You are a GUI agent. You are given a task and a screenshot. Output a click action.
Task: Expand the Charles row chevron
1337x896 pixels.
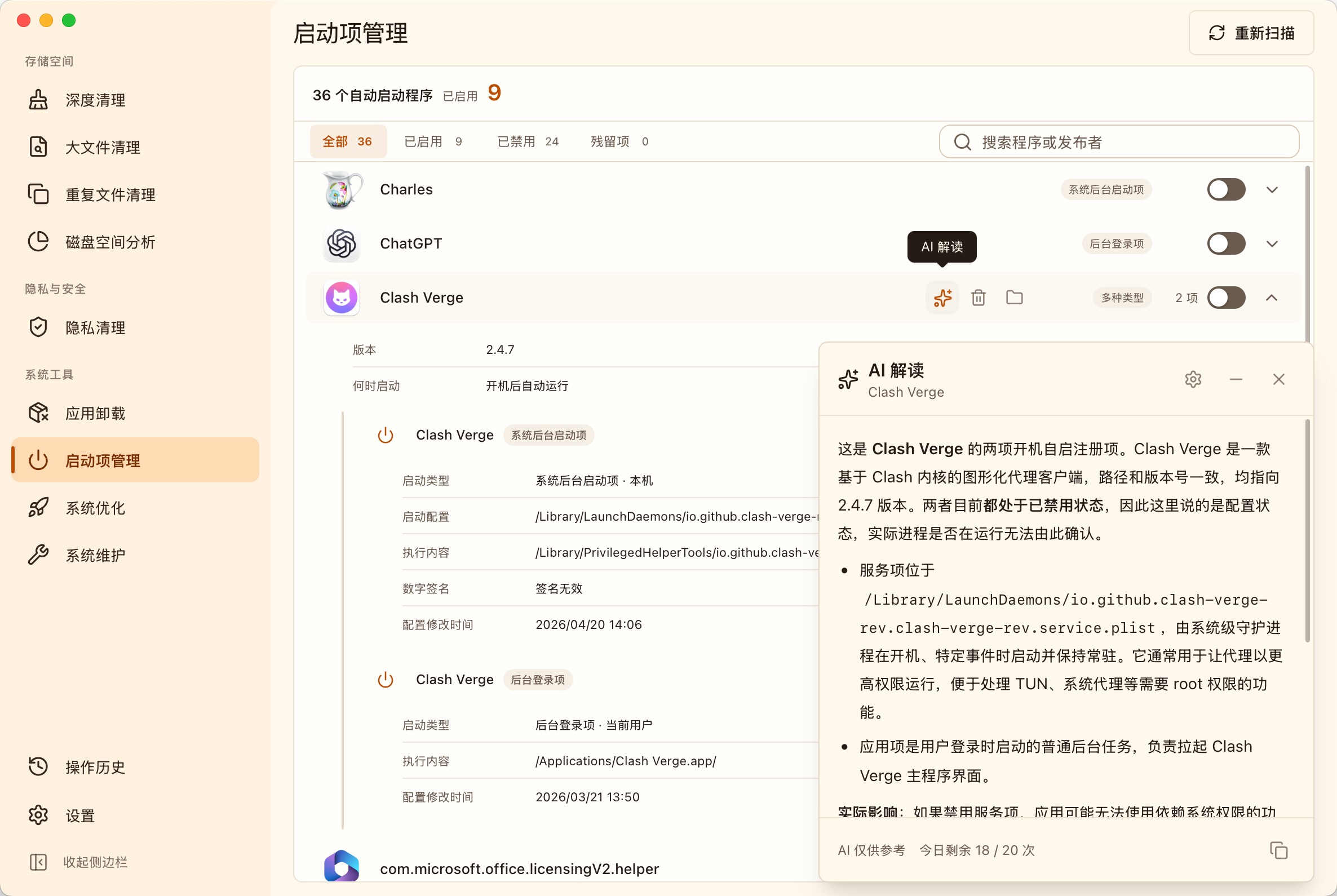1272,190
